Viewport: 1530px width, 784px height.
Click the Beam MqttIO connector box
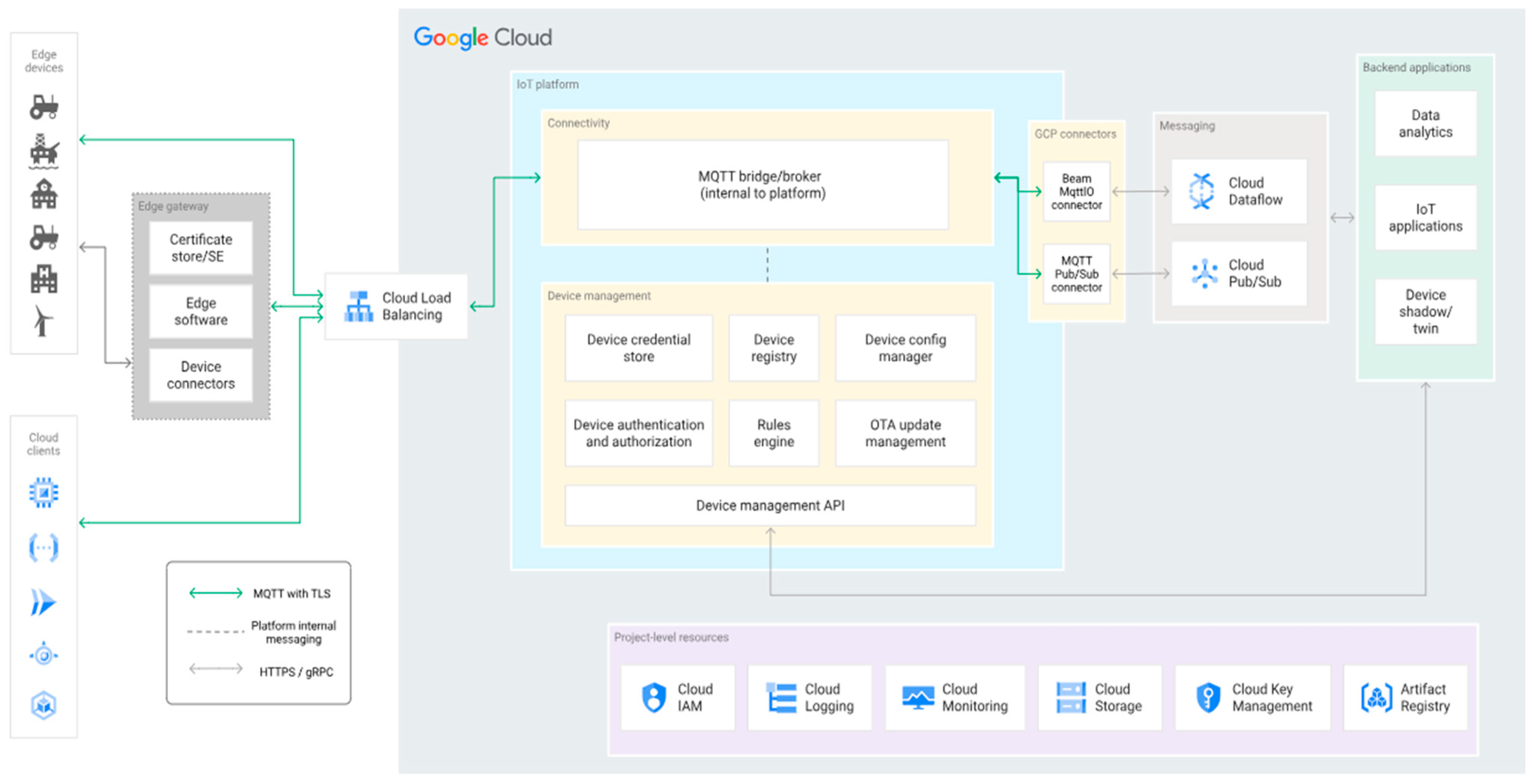pos(1076,192)
